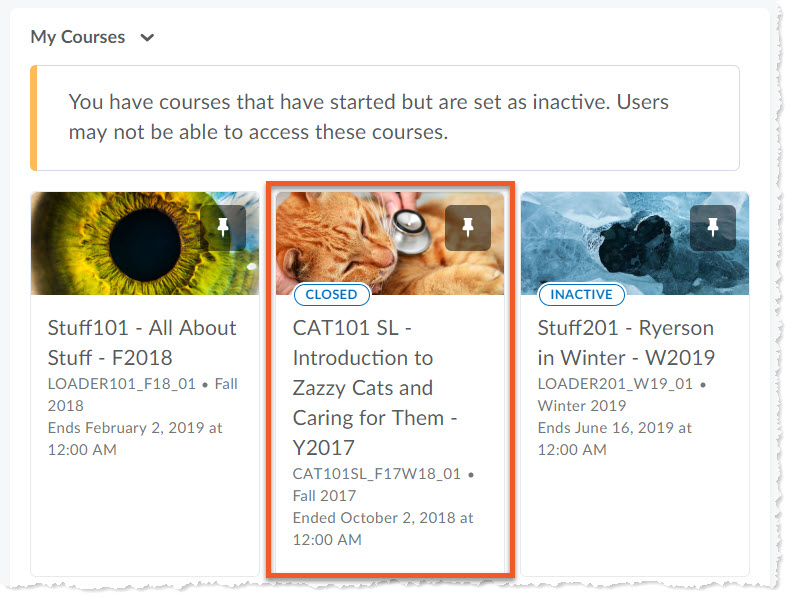This screenshot has height=597, width=790.
Task: Click the inactive courses warning message
Action: tap(368, 117)
